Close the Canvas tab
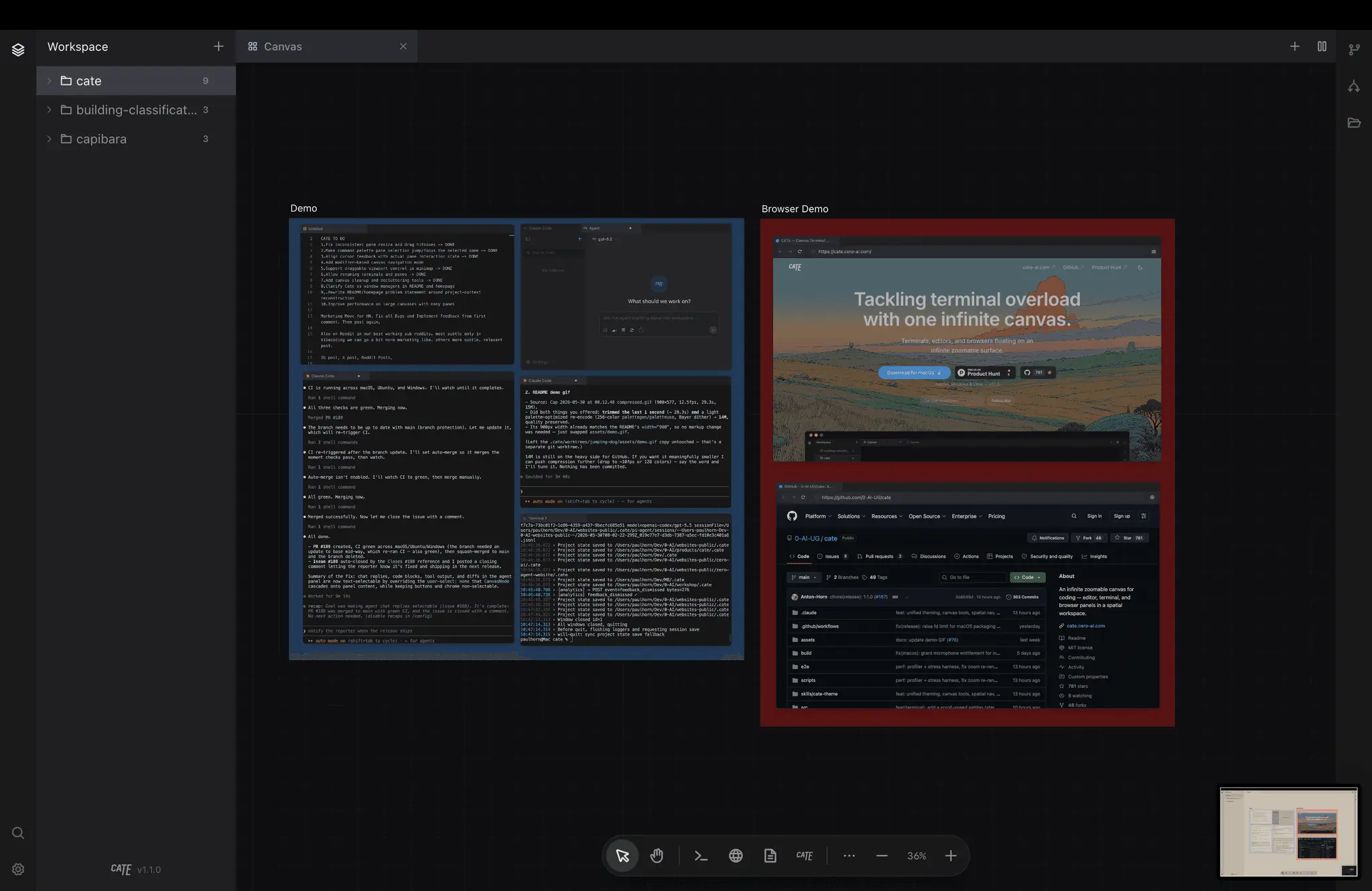Image resolution: width=1372 pixels, height=891 pixels. [x=403, y=46]
